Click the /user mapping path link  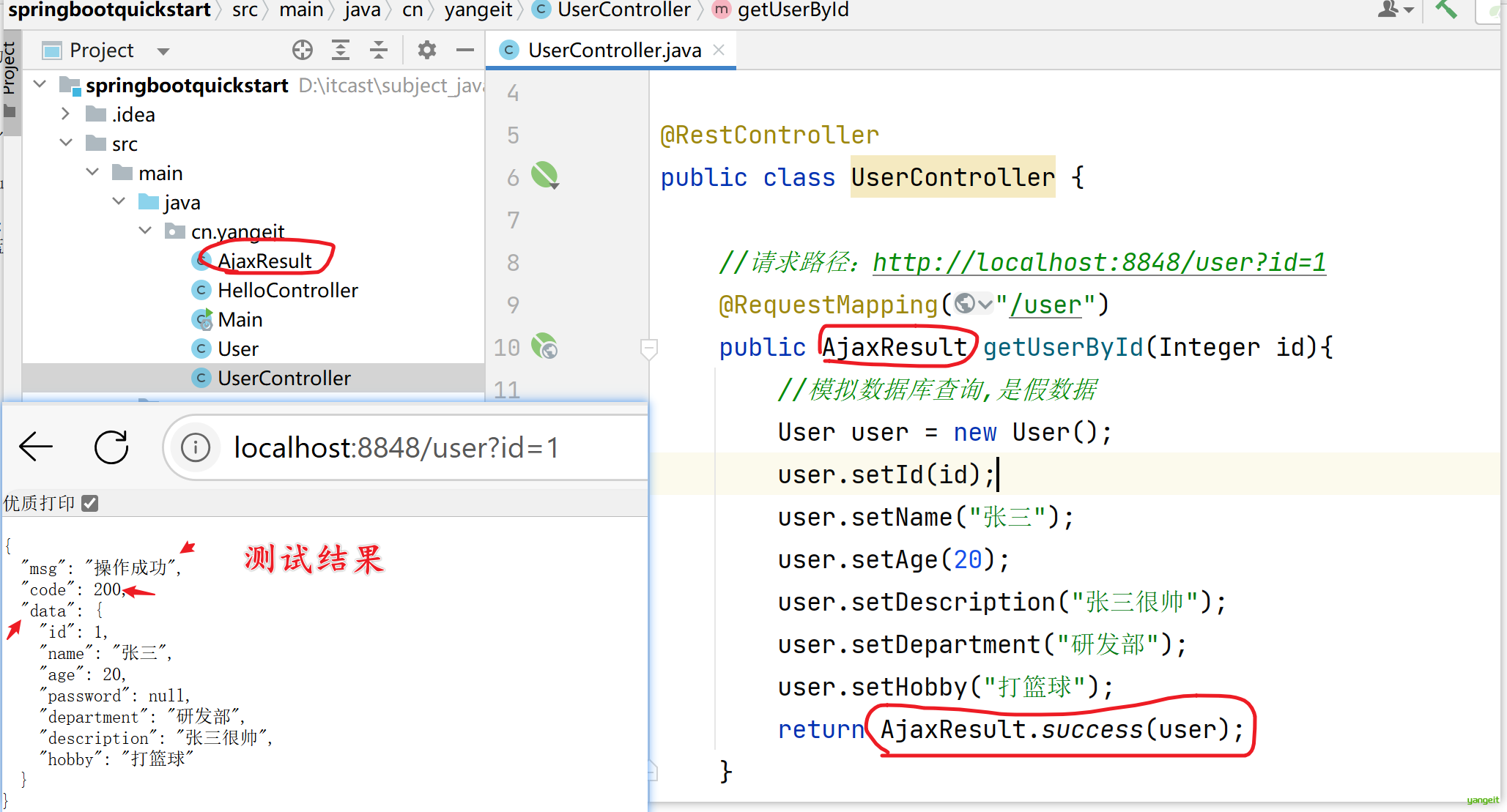1045,305
